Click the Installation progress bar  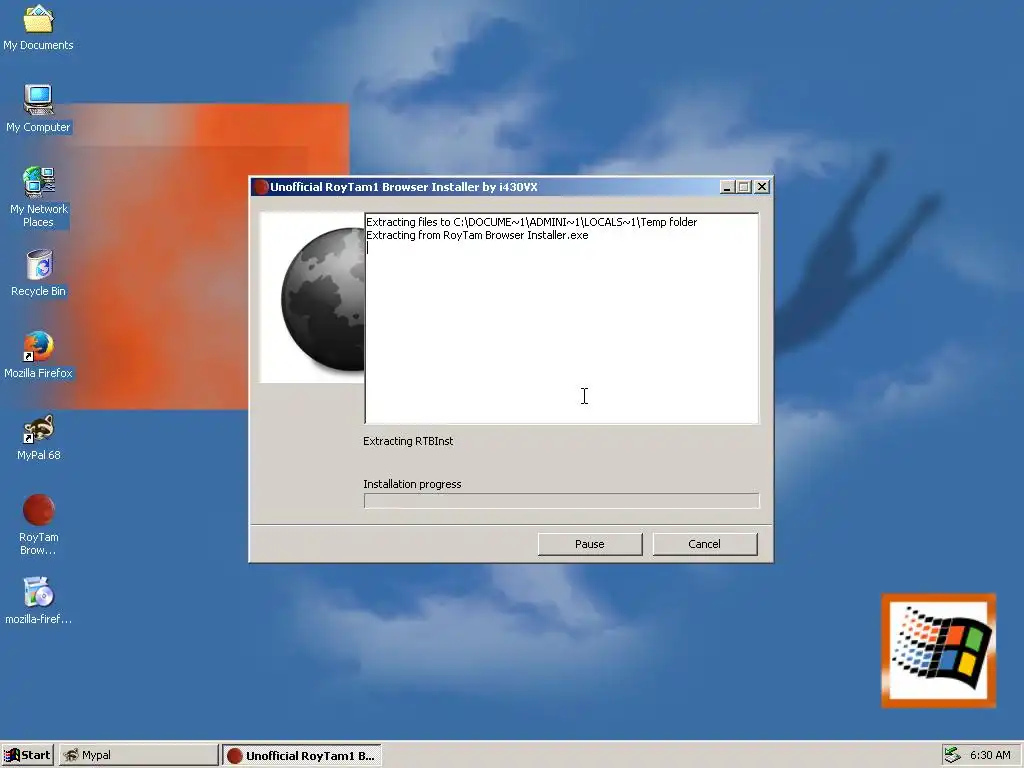(x=562, y=501)
